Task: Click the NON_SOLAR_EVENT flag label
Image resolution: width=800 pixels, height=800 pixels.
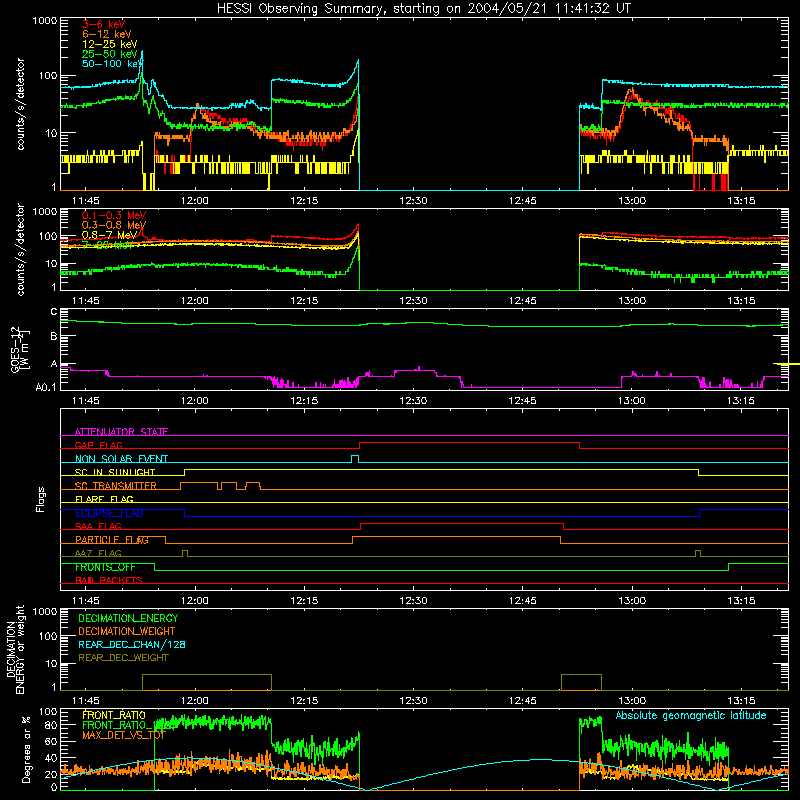Action: [121, 459]
